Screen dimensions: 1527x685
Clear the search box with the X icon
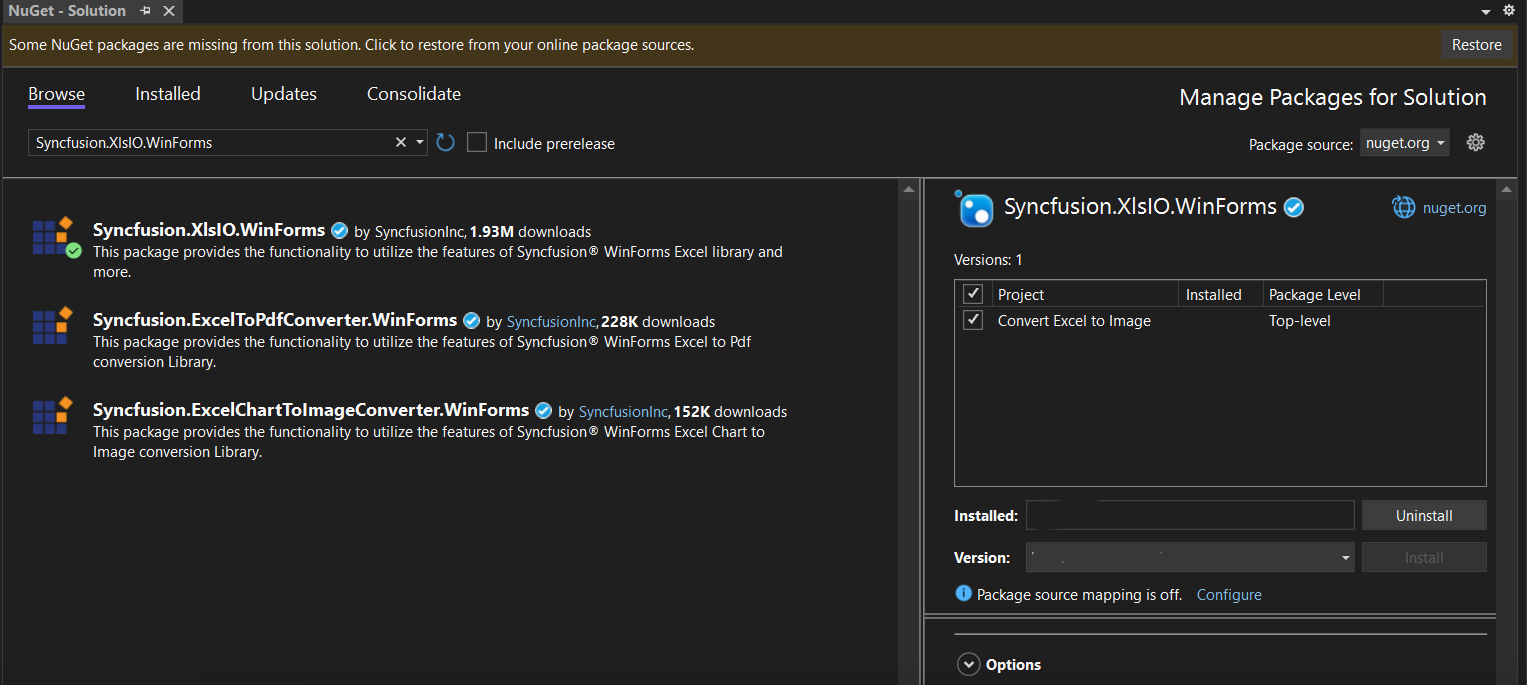tap(401, 143)
